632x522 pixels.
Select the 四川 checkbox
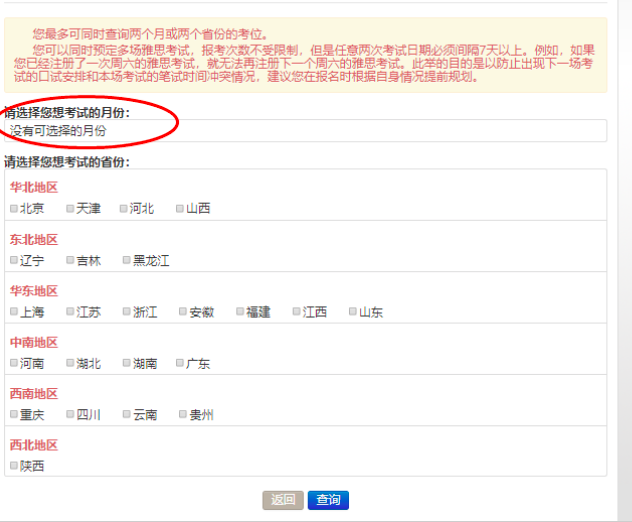(x=71, y=414)
